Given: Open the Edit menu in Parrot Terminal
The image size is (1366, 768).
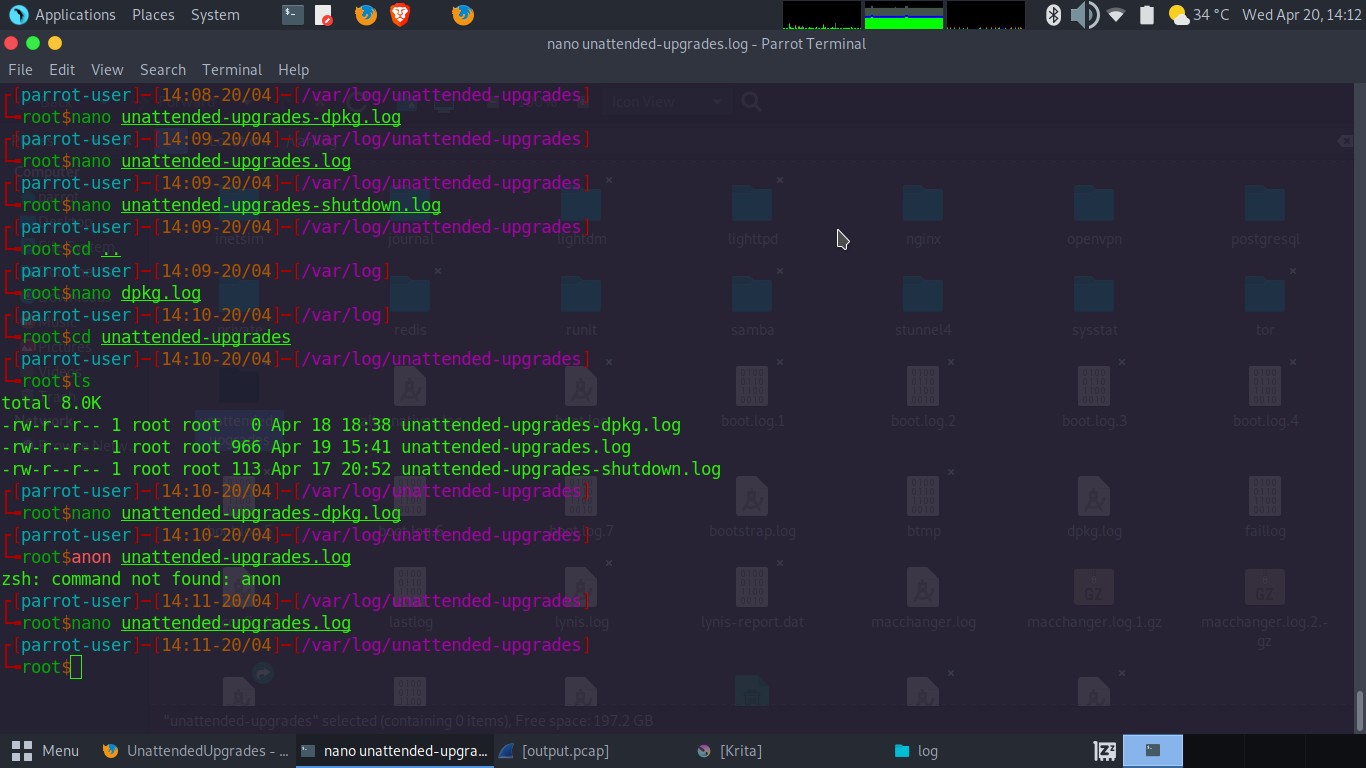Looking at the screenshot, I should click(62, 70).
